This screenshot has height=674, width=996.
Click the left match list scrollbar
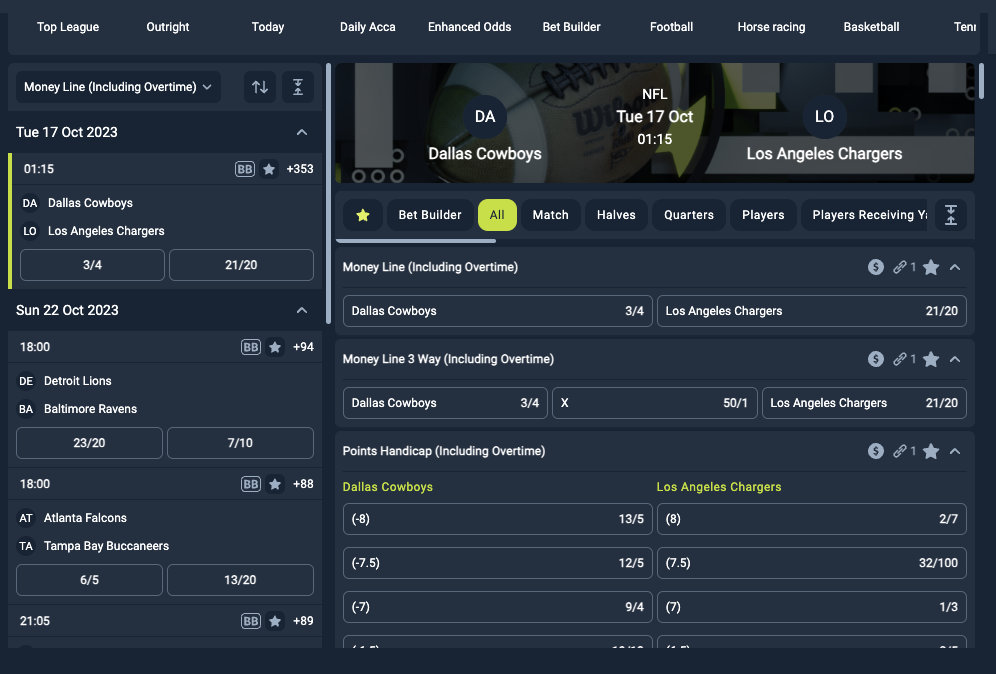pyautogui.click(x=328, y=193)
